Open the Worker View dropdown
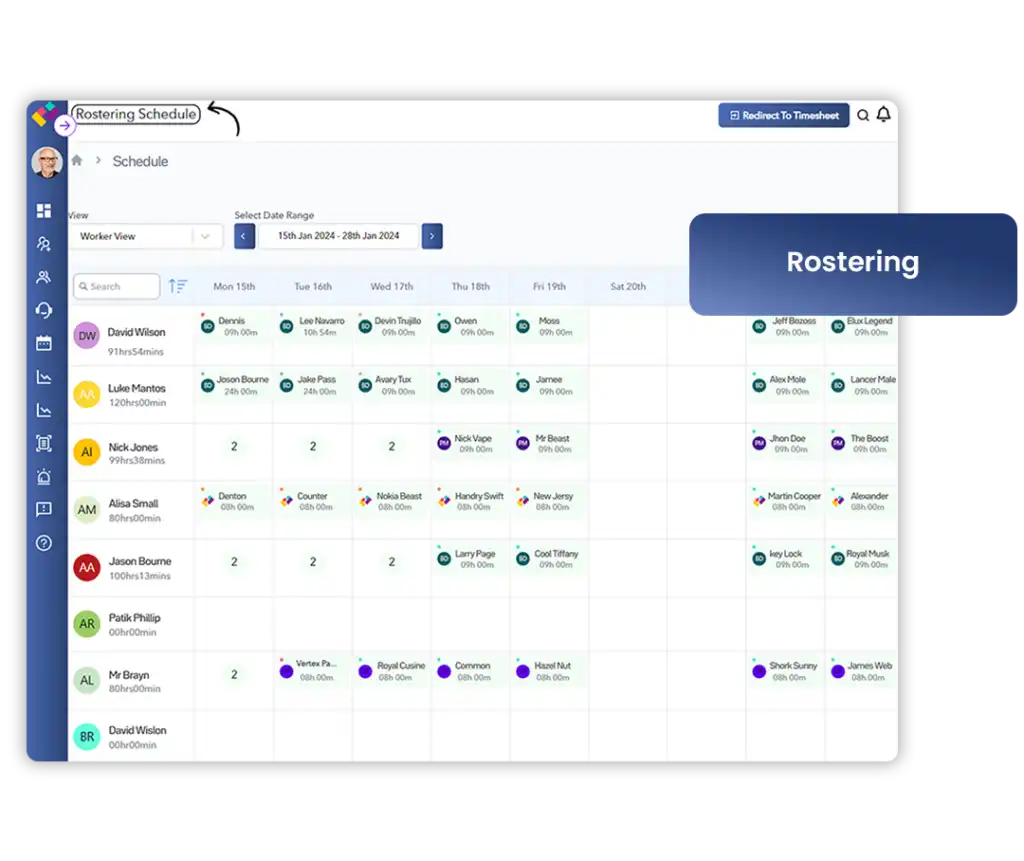This screenshot has height=861, width=1024. point(147,237)
